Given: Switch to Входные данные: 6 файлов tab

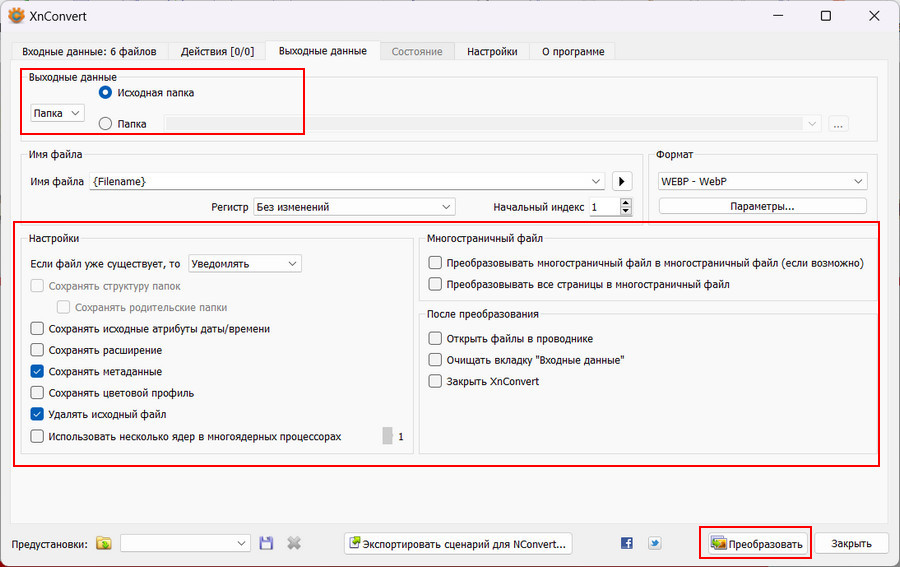Looking at the screenshot, I should [x=89, y=51].
